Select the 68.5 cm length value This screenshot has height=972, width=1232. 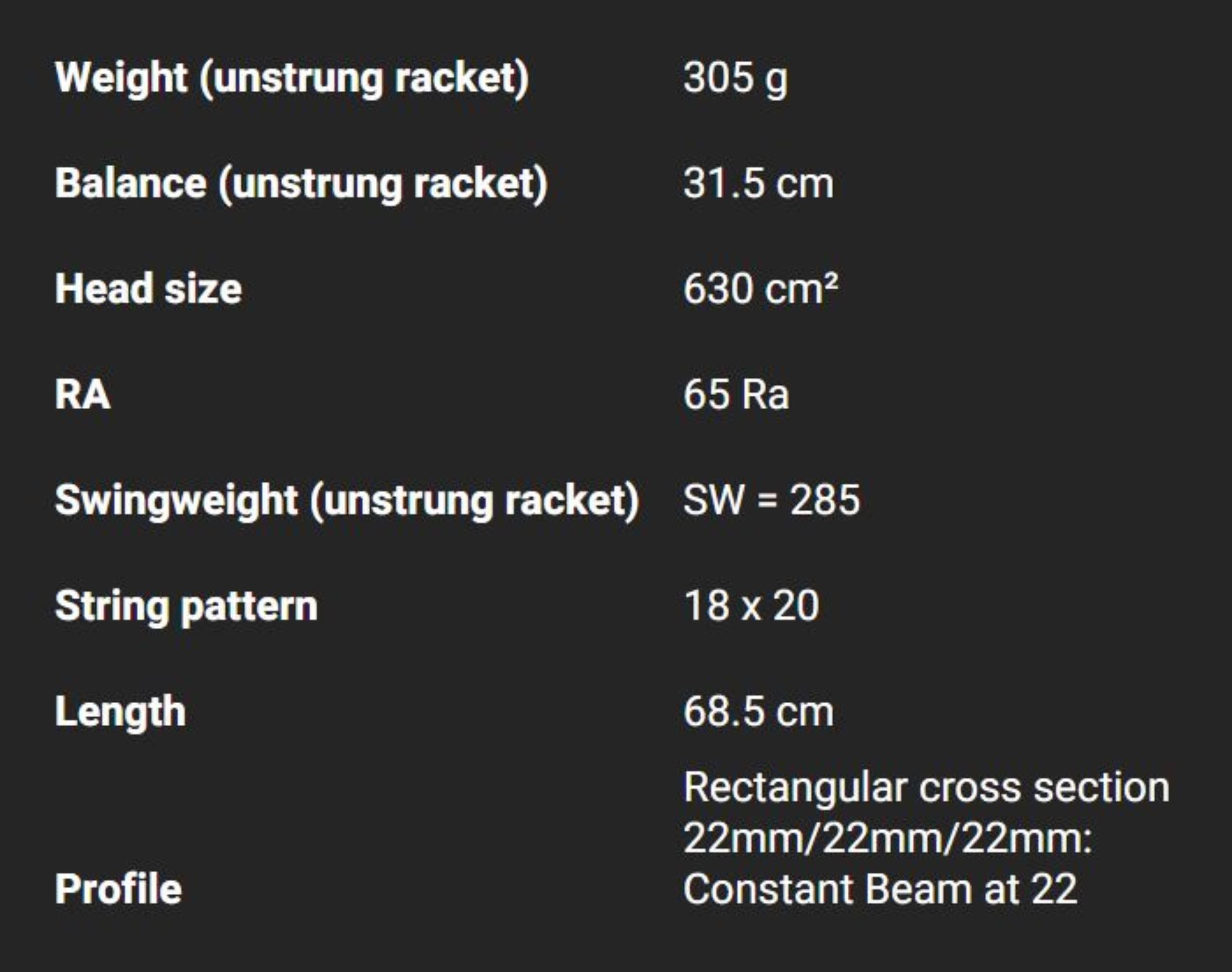758,712
